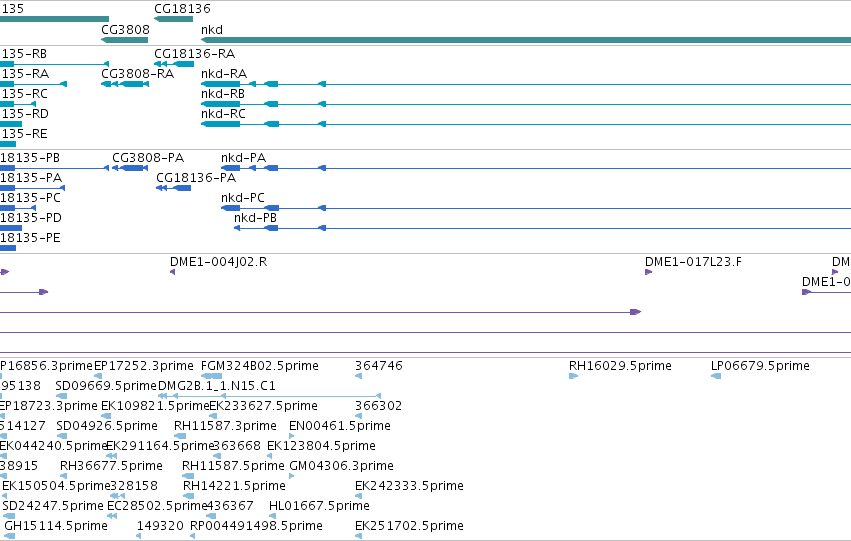
Task: Select the FGM324B02.5prime EST label
Action: pyautogui.click(x=259, y=366)
